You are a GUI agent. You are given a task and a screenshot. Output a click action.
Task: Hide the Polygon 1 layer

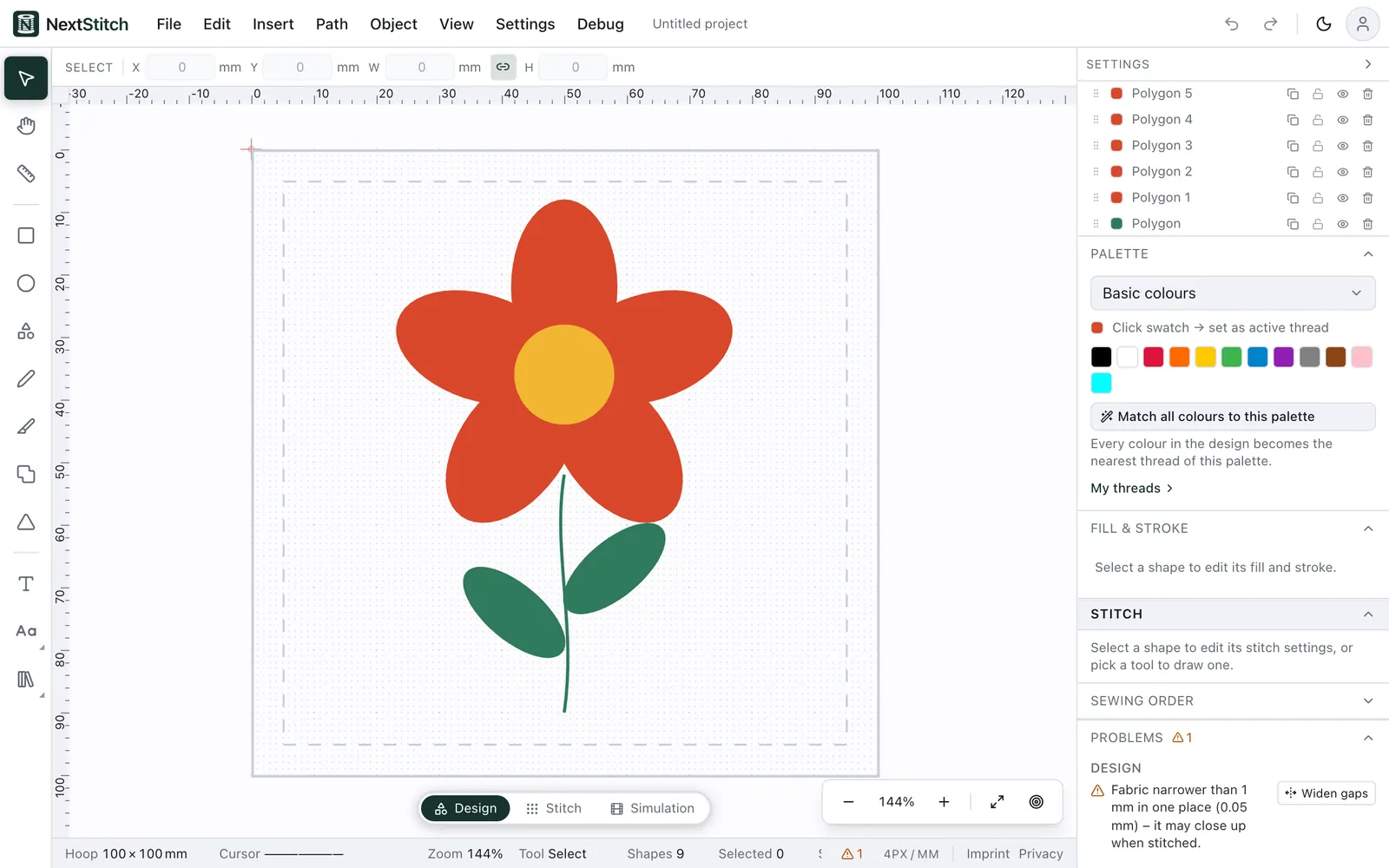[1342, 198]
